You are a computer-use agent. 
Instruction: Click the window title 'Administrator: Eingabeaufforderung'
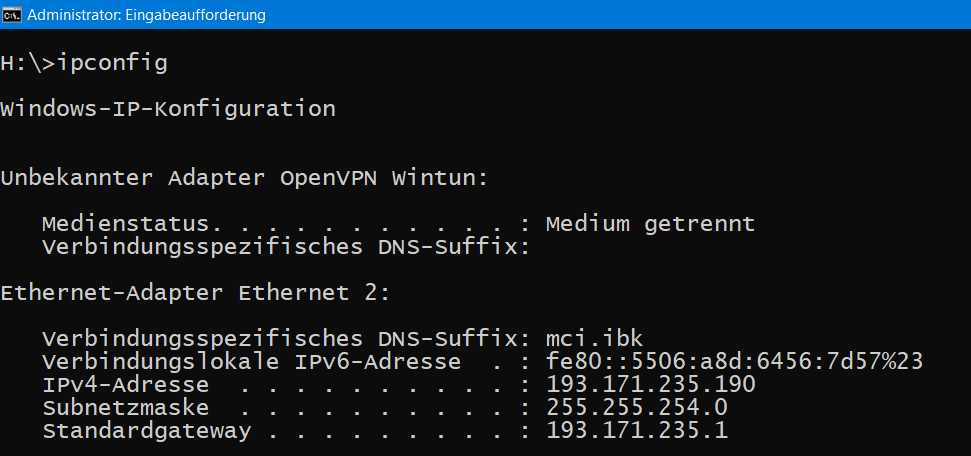pyautogui.click(x=146, y=15)
